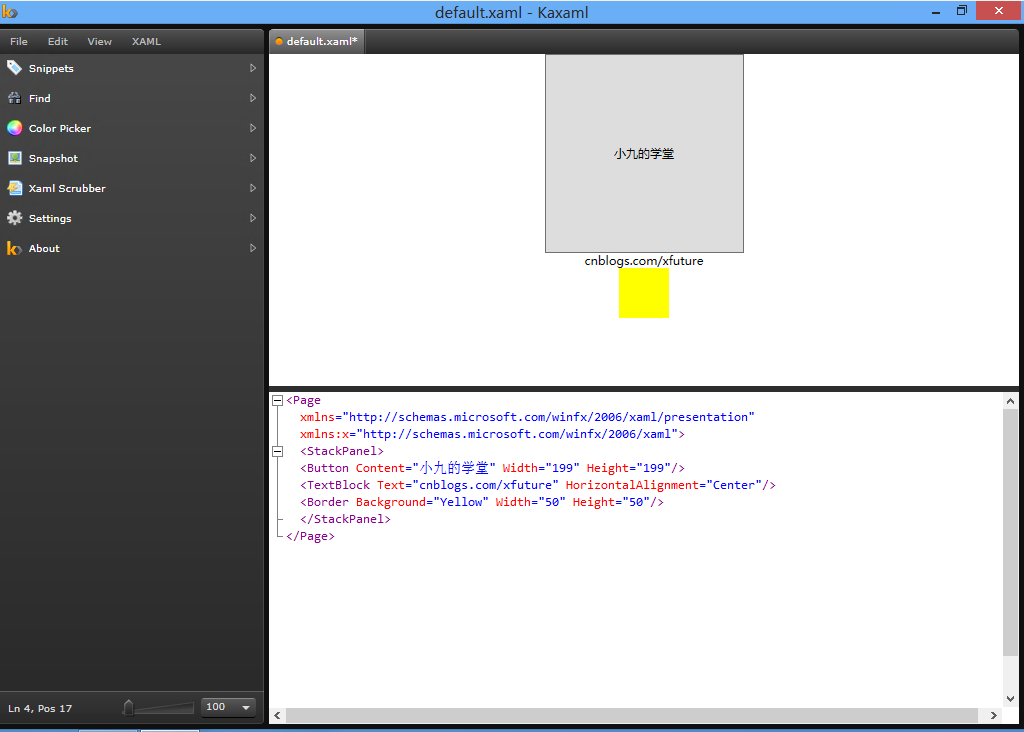Click the xmlns presentation namespace line

pyautogui.click(x=527, y=417)
